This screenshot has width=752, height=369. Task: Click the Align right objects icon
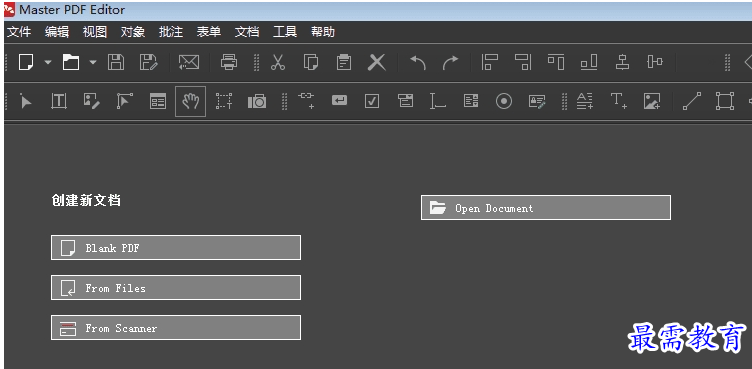coord(523,62)
